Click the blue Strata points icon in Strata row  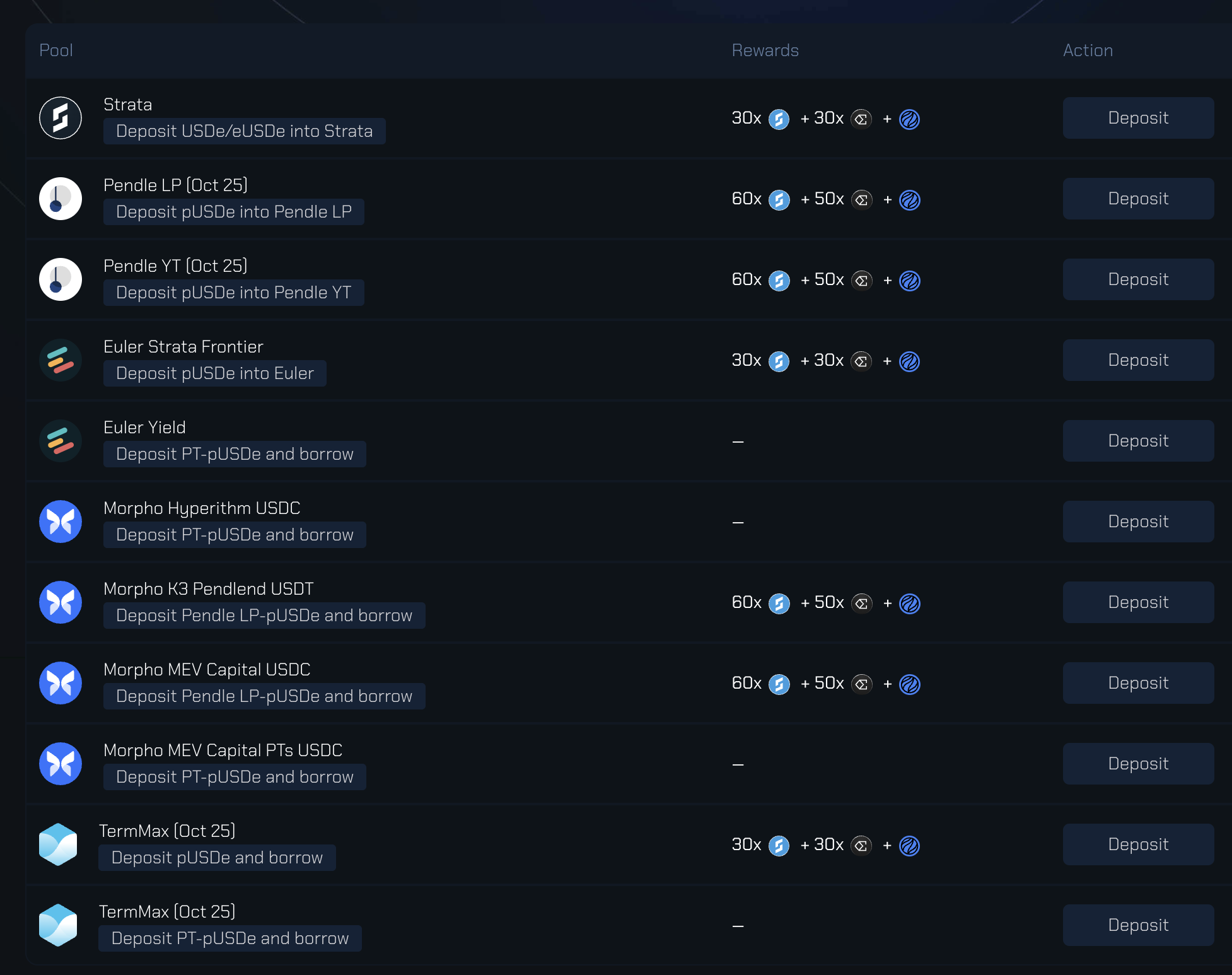(x=779, y=119)
